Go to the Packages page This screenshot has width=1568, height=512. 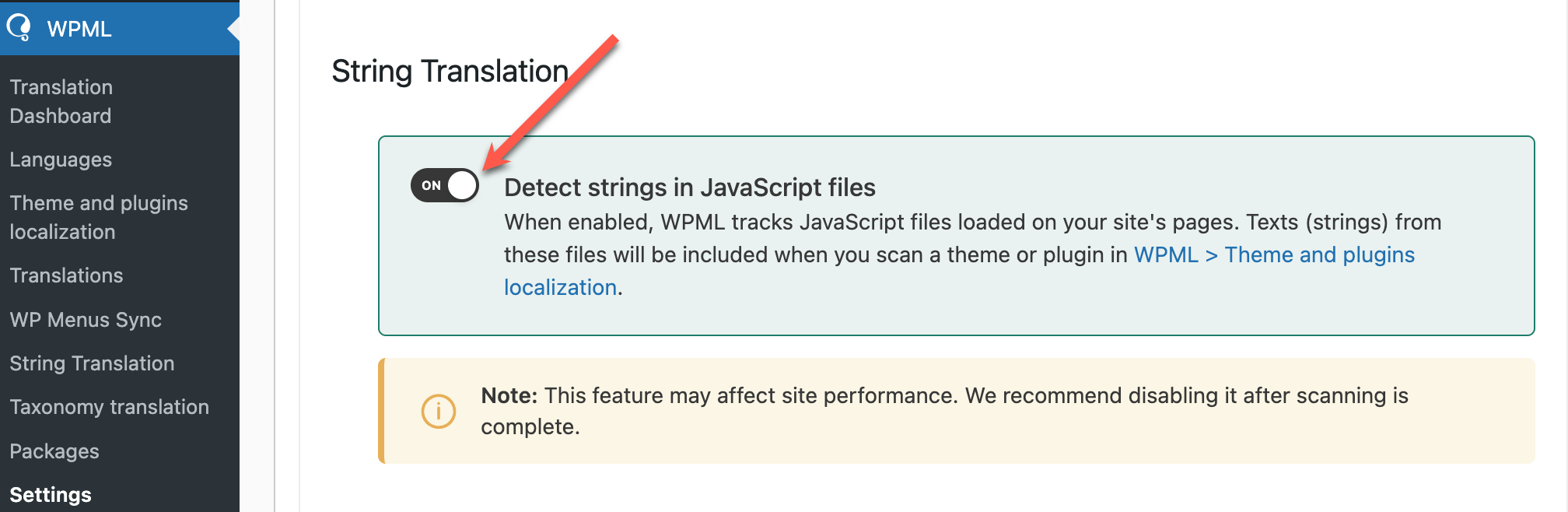point(54,451)
